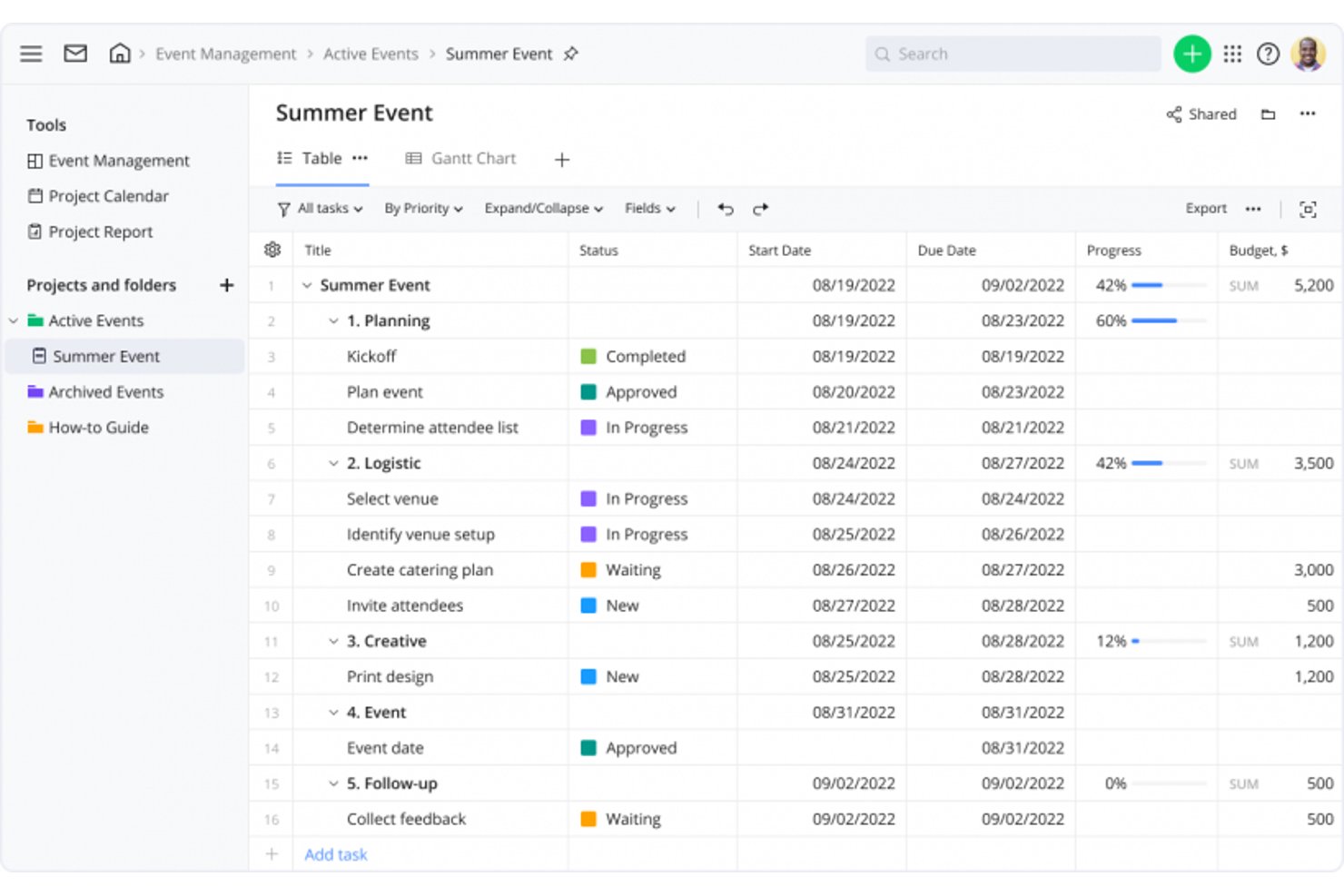
Task: Click the green add new button
Action: pos(1191,54)
